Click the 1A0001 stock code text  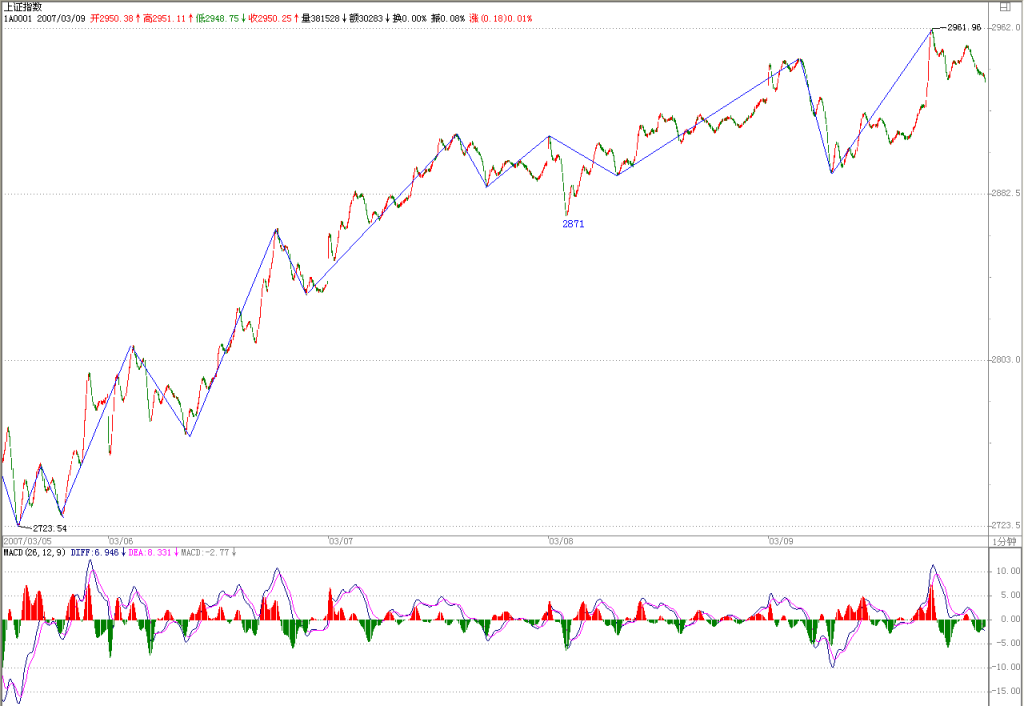click(18, 18)
